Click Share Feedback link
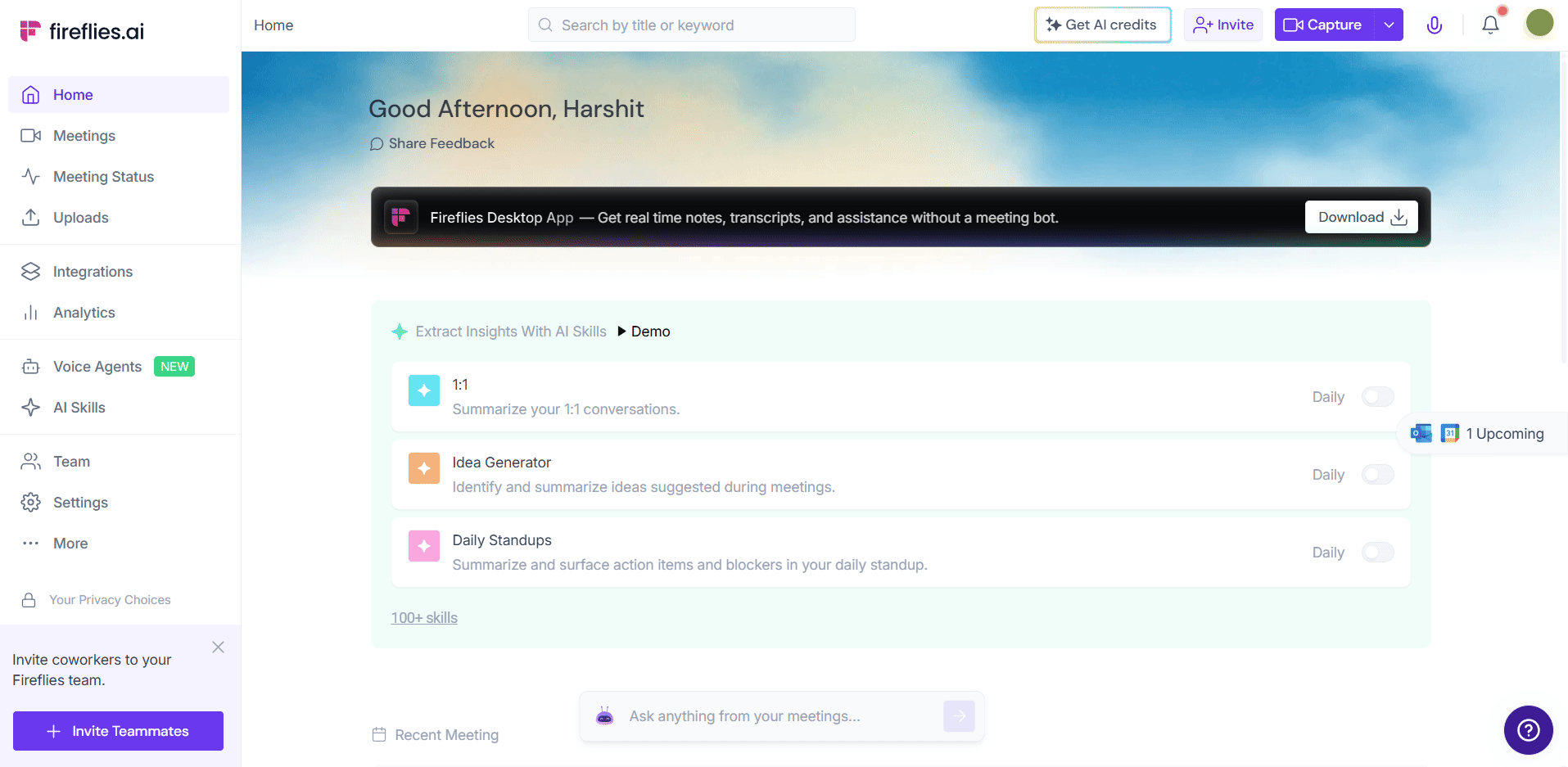This screenshot has width=1568, height=767. pos(432,144)
